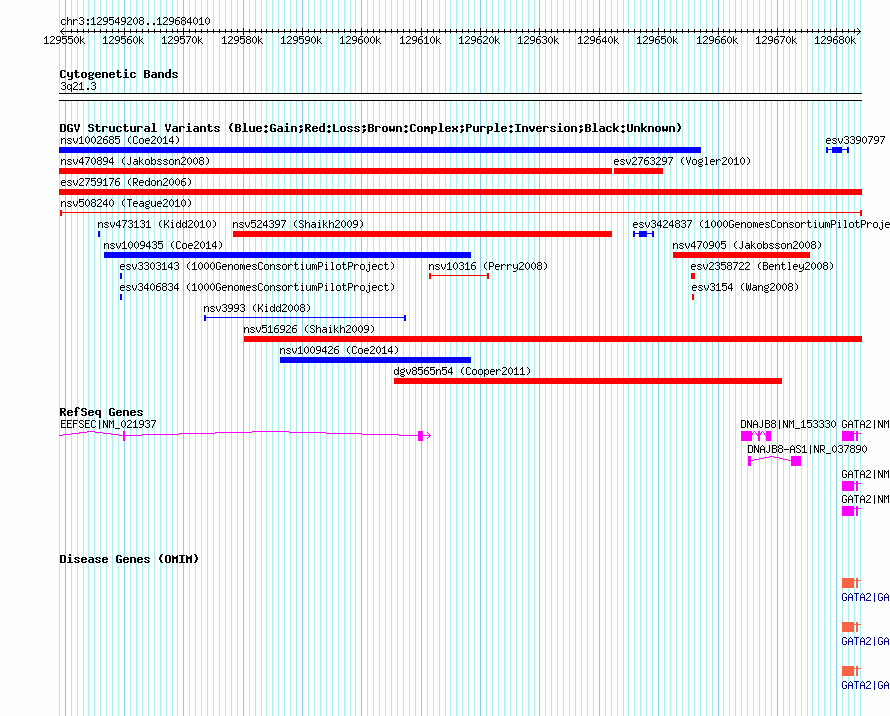The width and height of the screenshot is (890, 716).
Task: Click the nsv470894 (Jakobsson2008) red bar
Action: tap(335, 171)
